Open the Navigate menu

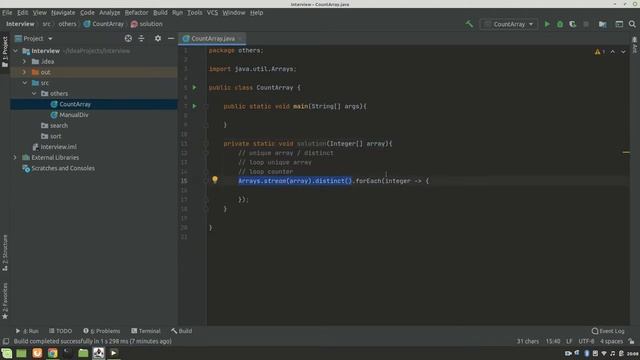click(x=63, y=13)
